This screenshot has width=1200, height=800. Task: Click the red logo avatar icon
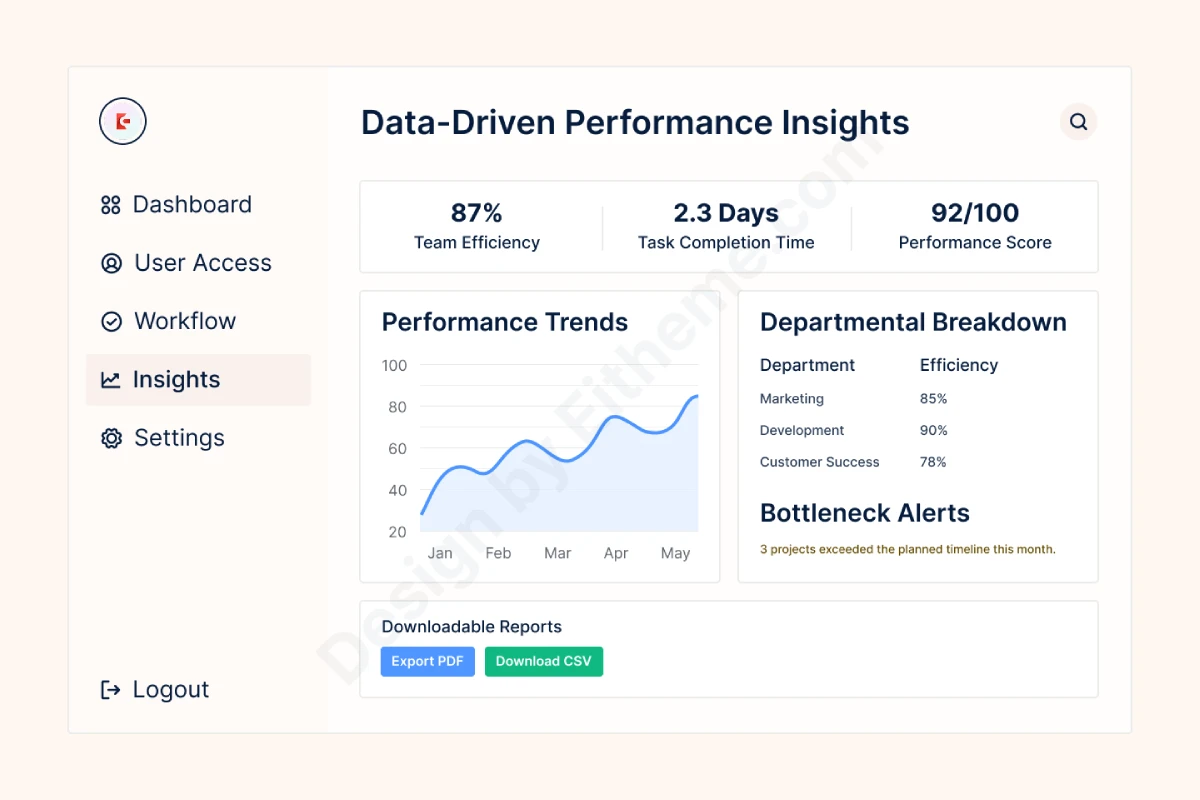123,122
